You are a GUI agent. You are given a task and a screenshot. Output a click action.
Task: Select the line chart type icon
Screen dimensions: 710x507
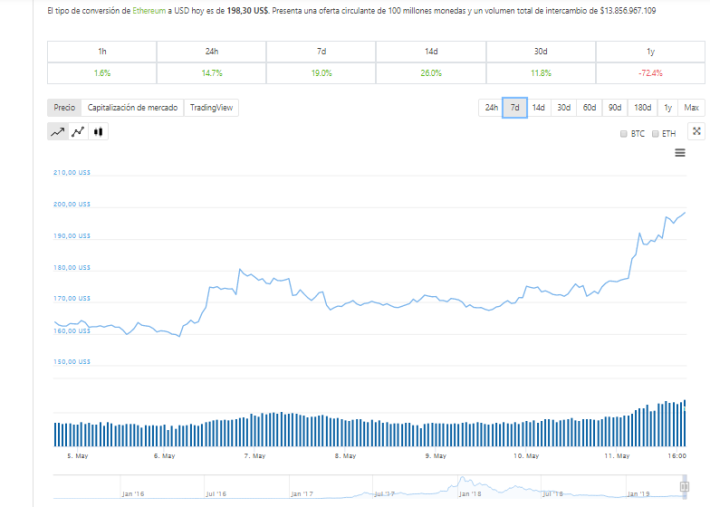[58, 131]
